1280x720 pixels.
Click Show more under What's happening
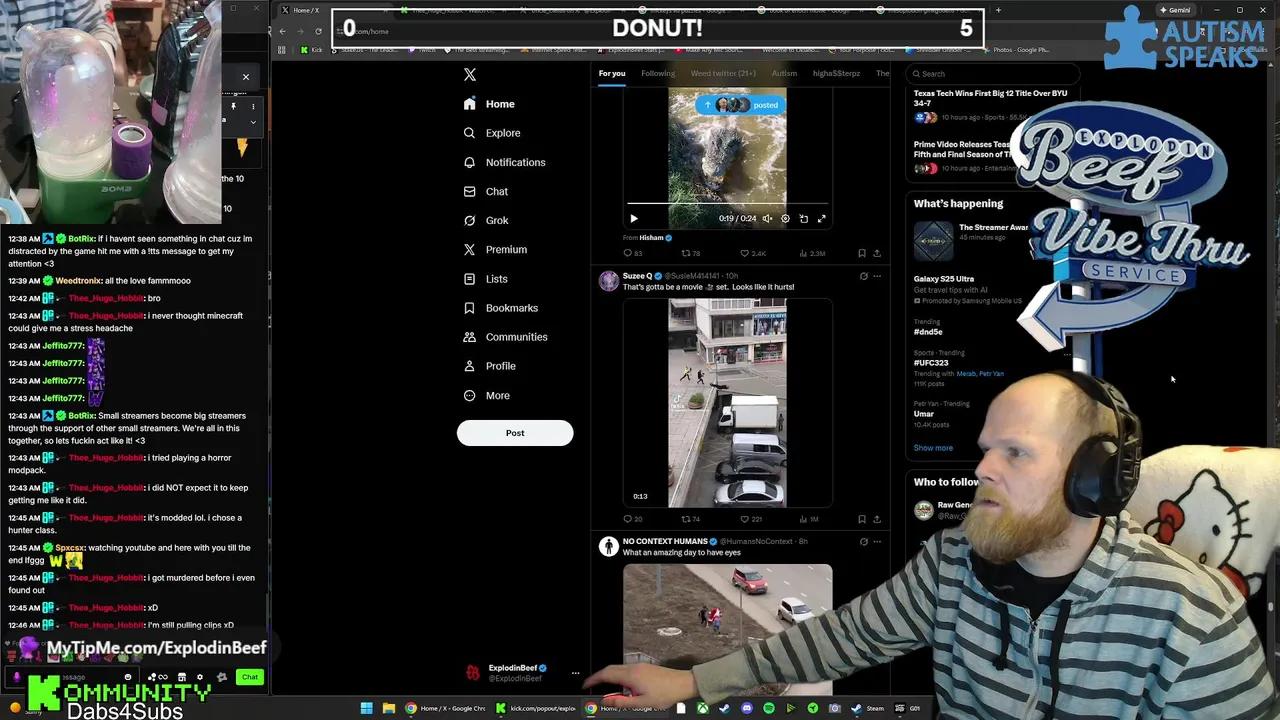(933, 448)
